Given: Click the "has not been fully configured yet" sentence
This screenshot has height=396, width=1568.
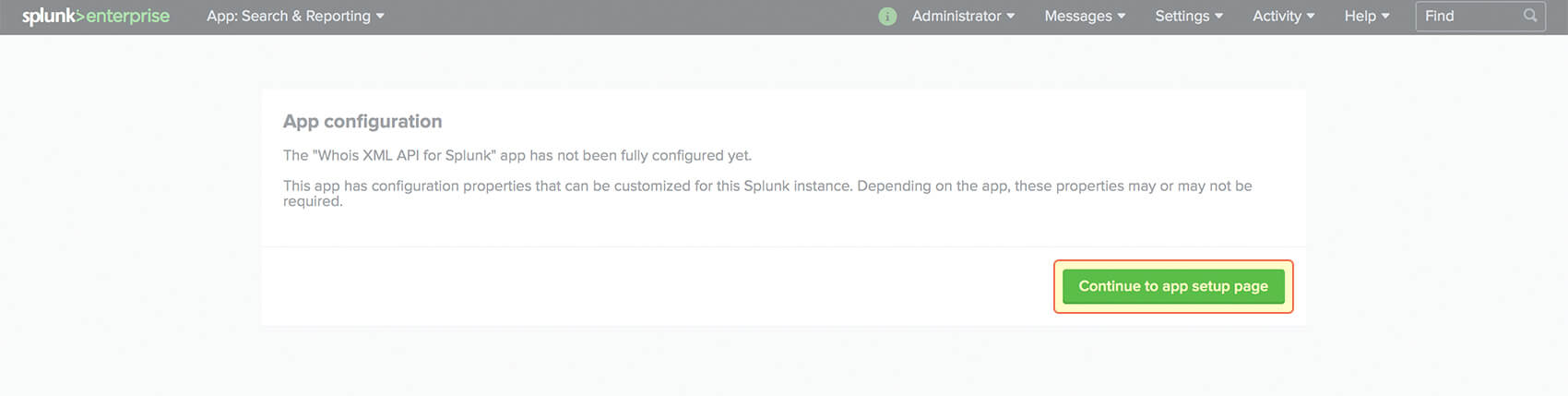Looking at the screenshot, I should click(517, 155).
